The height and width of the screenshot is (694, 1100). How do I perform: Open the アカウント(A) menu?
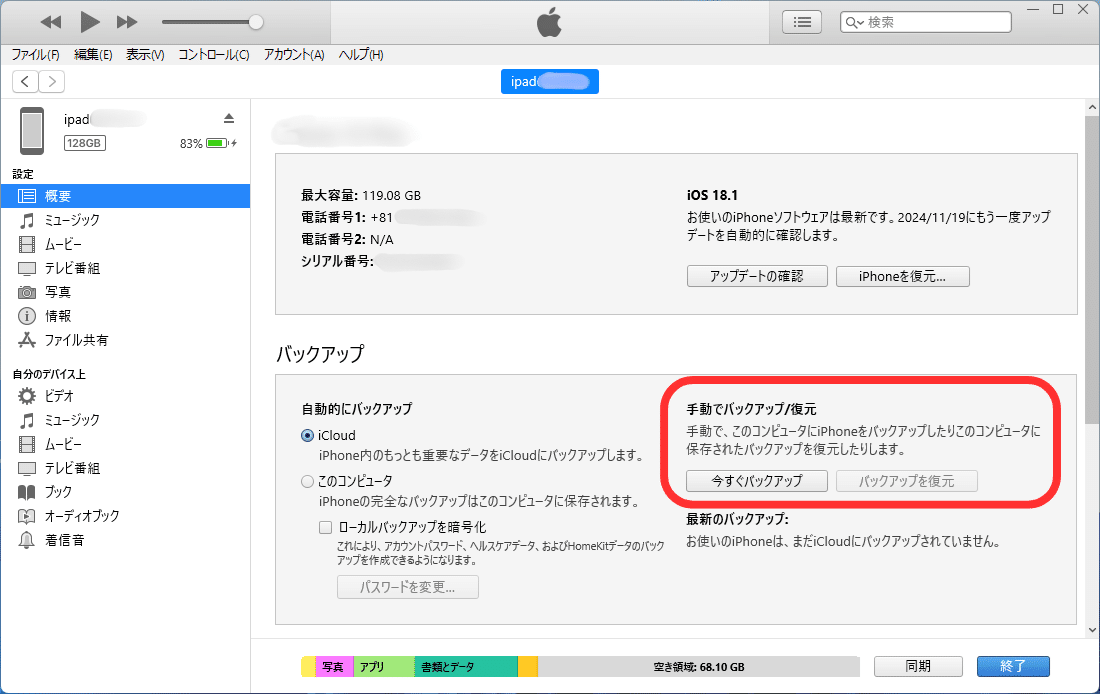[294, 55]
